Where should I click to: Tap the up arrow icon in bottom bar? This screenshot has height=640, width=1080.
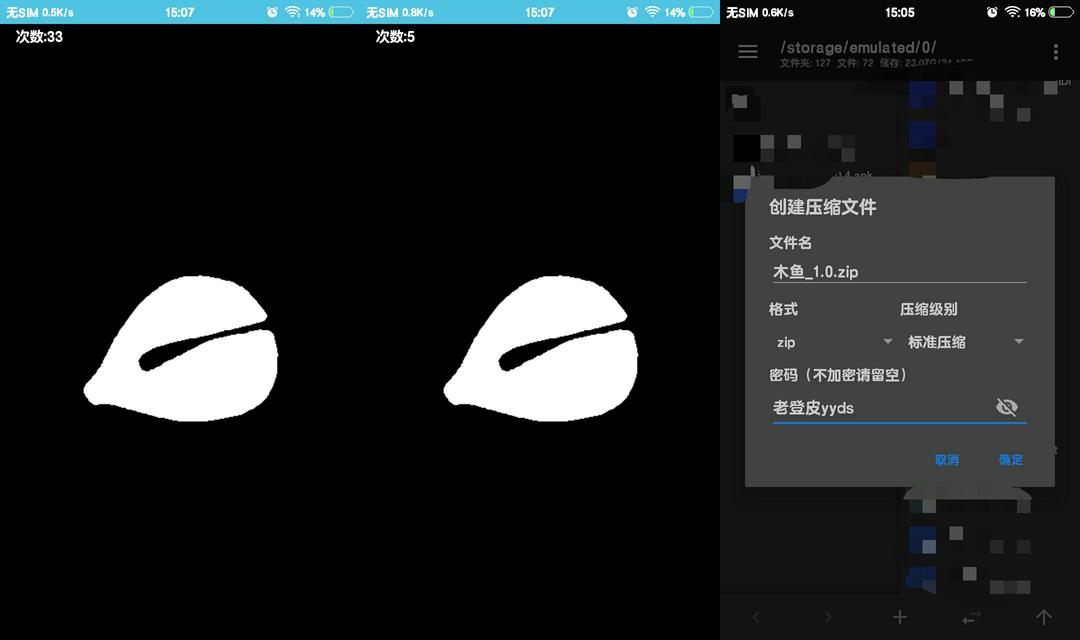click(x=1044, y=617)
